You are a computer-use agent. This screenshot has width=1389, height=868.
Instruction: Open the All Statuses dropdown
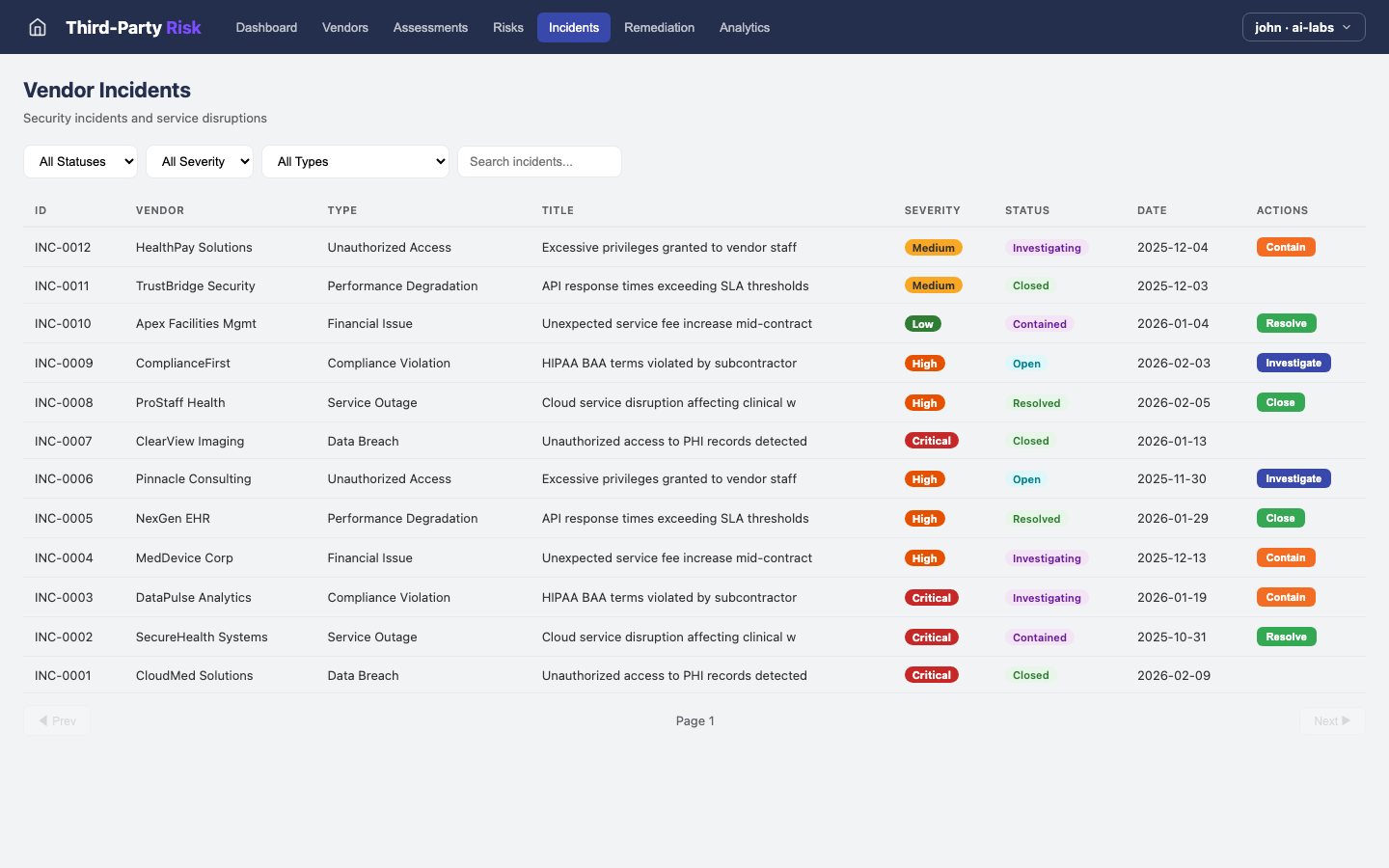80,161
